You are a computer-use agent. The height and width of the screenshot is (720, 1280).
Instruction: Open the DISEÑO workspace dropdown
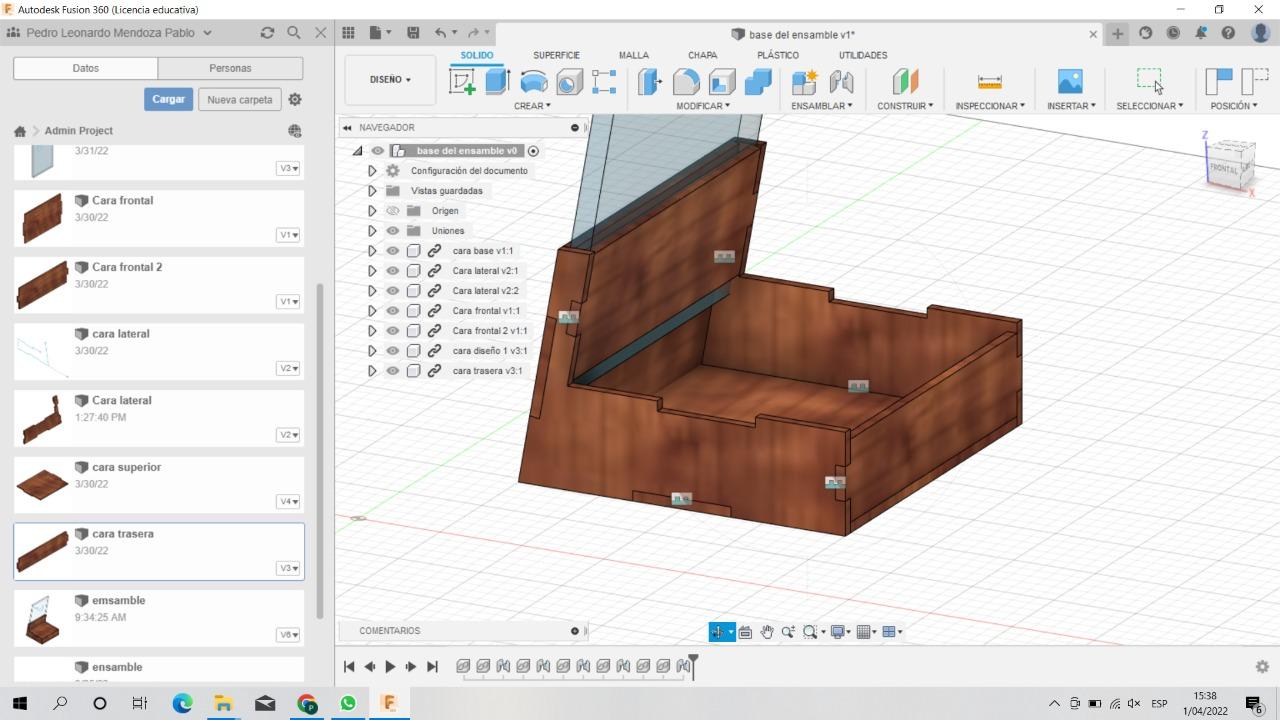390,80
